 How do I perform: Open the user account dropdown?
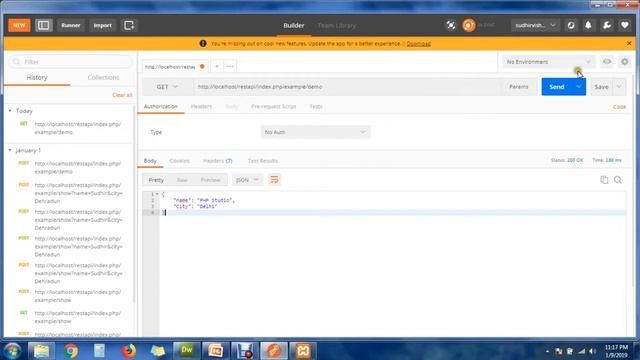(x=535, y=25)
